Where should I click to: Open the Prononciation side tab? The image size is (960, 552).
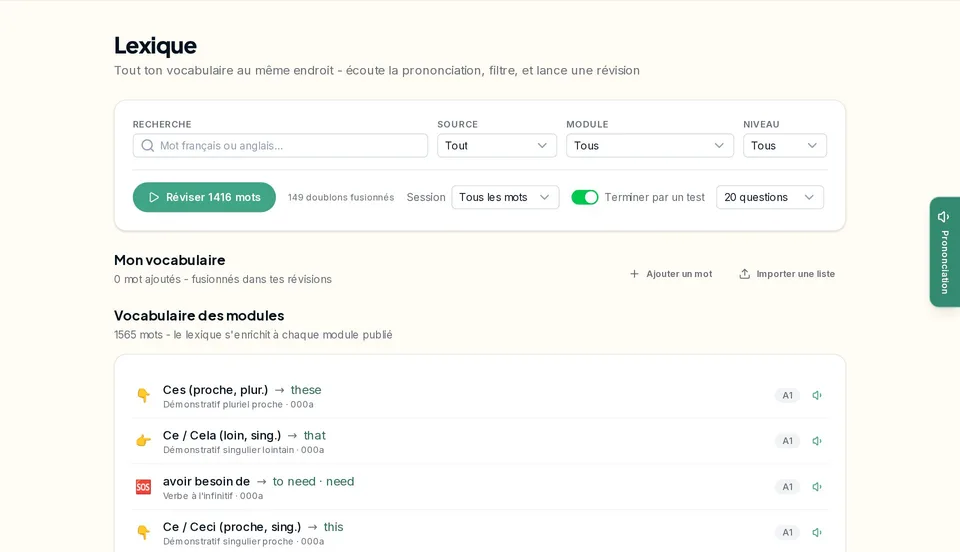pyautogui.click(x=945, y=252)
